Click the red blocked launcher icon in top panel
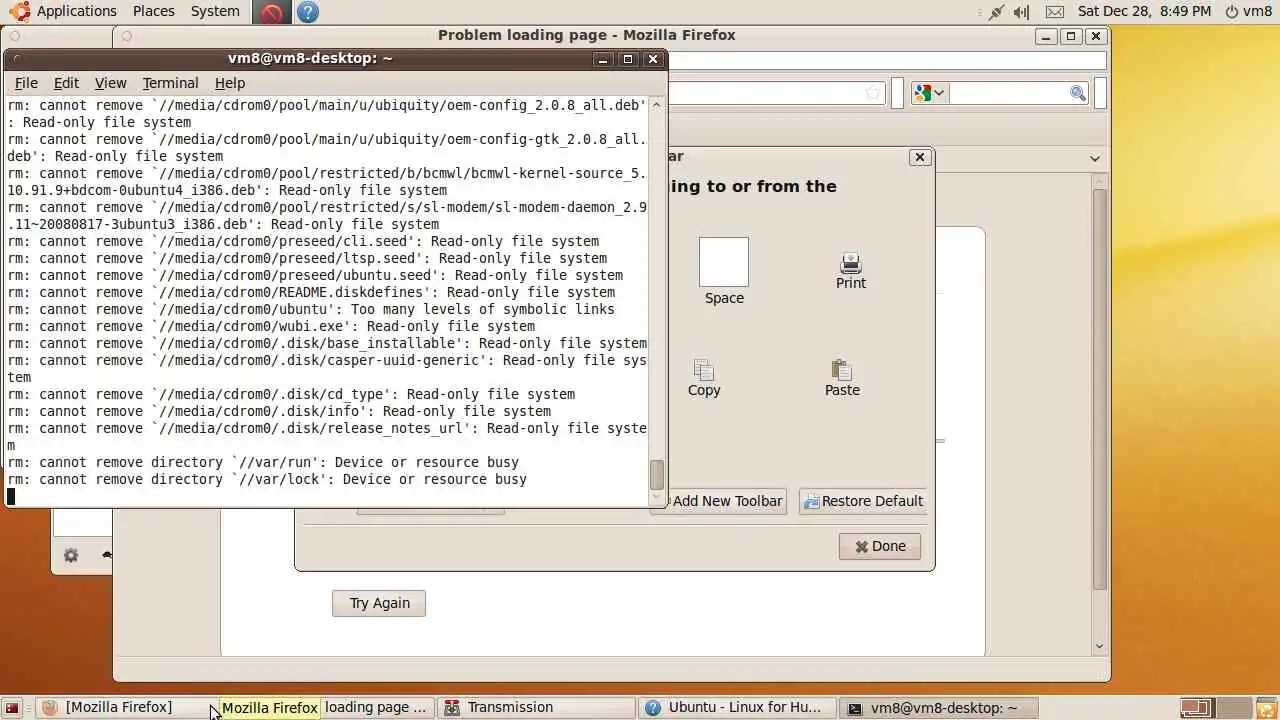Viewport: 1280px width, 720px height. tap(271, 12)
